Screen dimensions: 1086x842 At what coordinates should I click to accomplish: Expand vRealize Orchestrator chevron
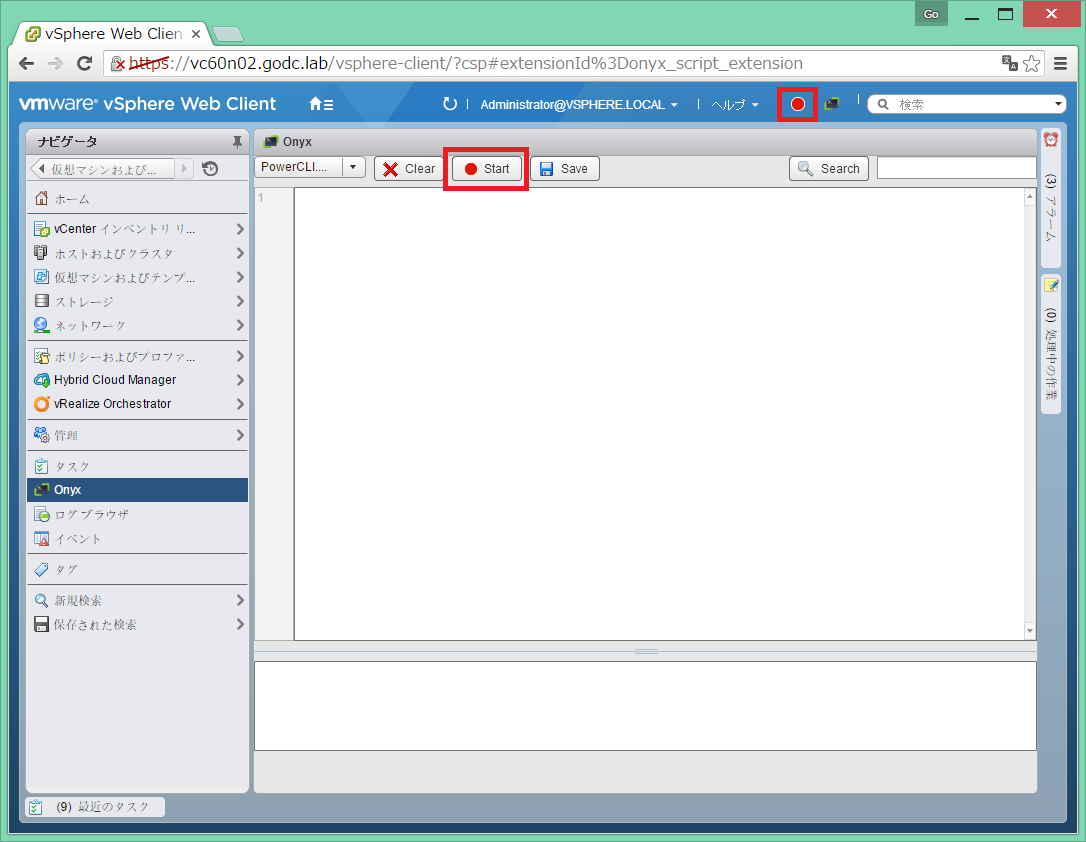[x=240, y=404]
